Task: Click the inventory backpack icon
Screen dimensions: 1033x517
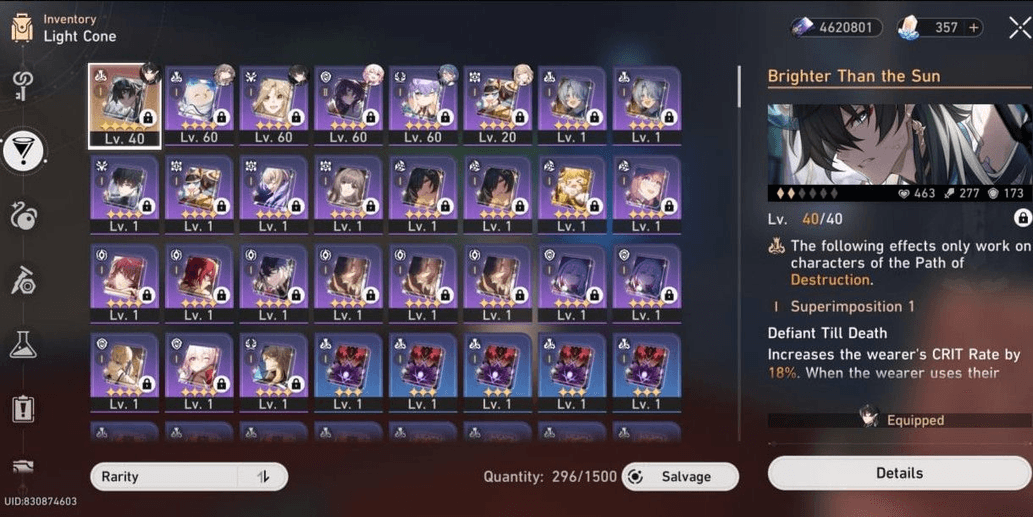Action: click(22, 28)
